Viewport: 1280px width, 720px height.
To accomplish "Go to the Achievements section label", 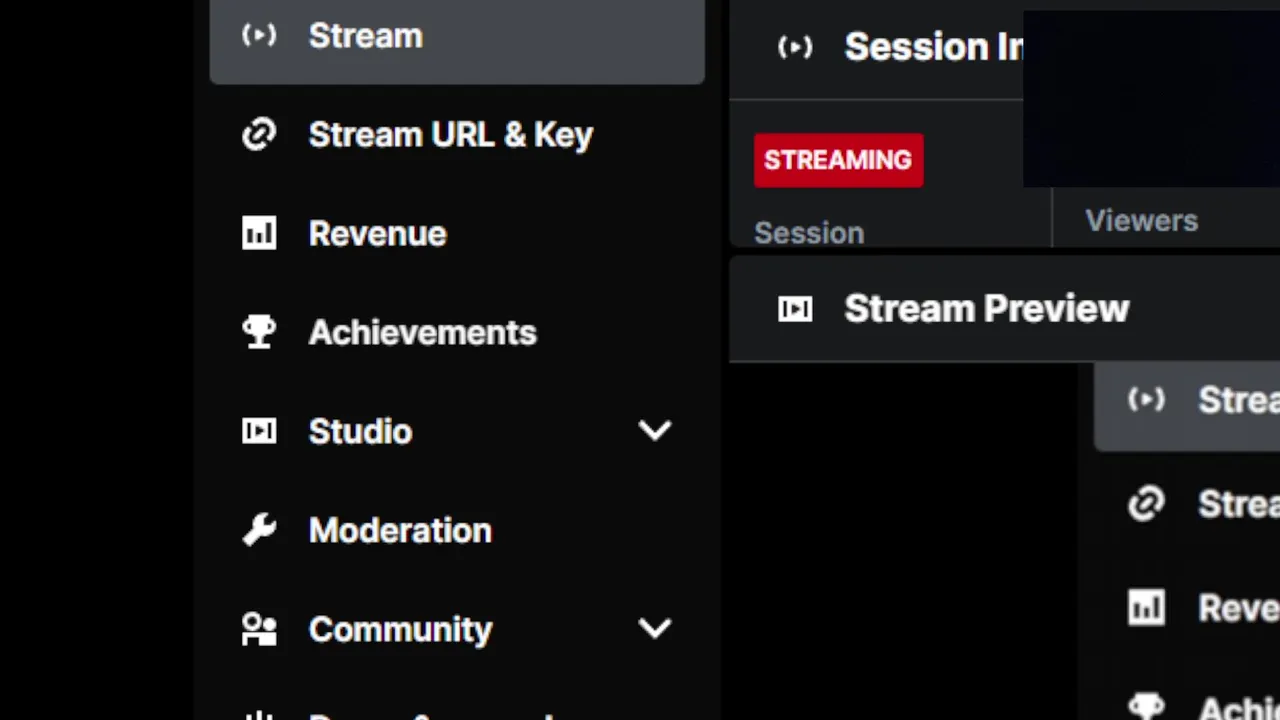I will point(422,332).
